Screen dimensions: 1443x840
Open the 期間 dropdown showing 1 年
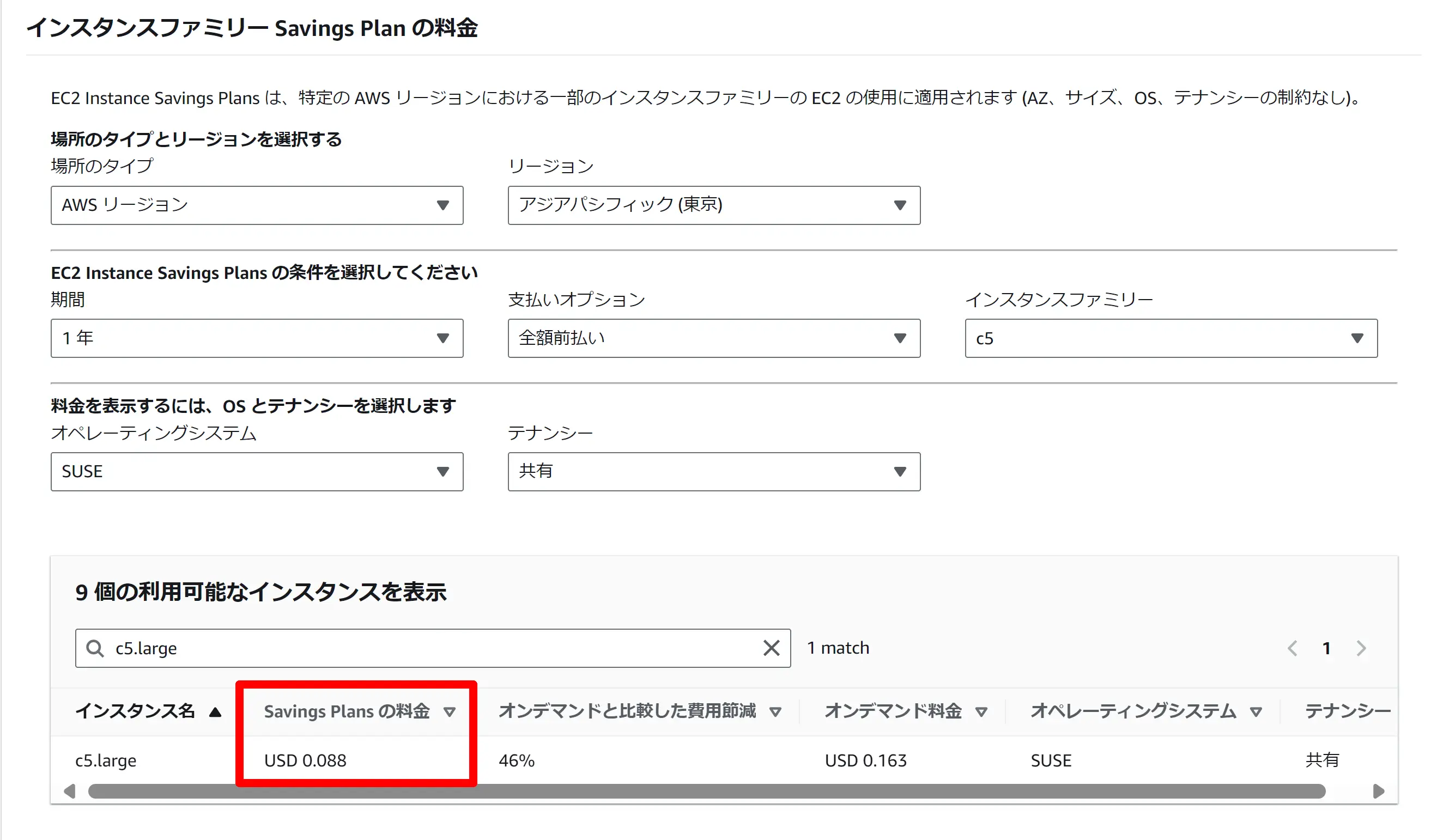coord(257,338)
